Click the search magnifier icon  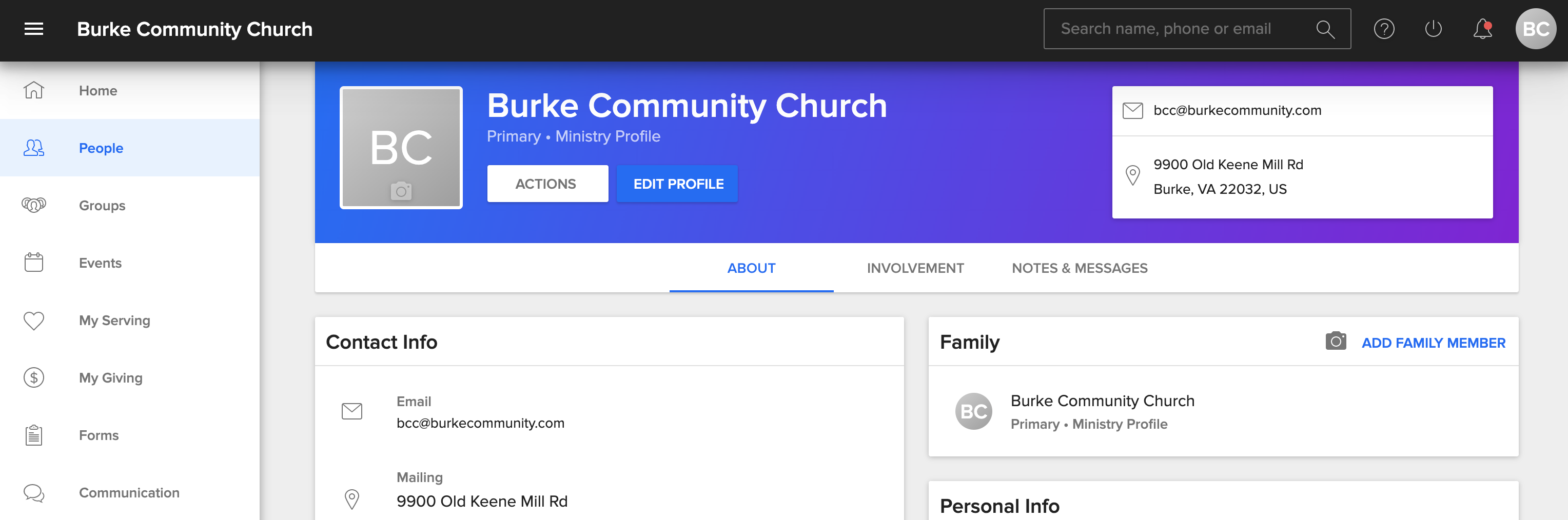[1324, 29]
